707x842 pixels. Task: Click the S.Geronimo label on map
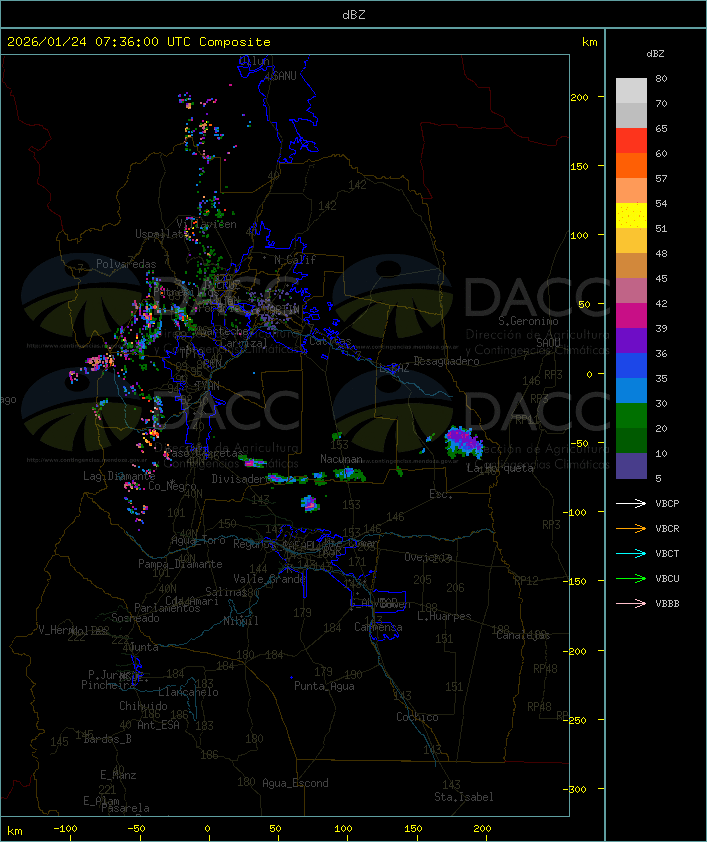click(x=528, y=322)
